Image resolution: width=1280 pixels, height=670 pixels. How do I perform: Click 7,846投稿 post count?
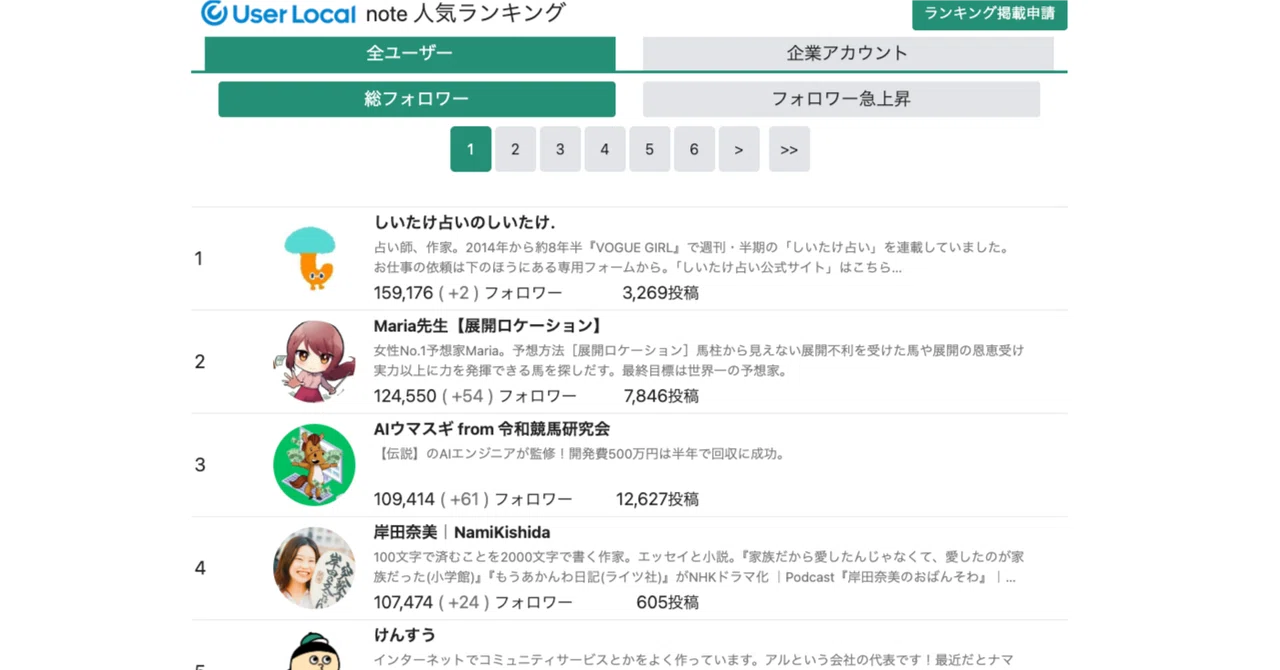(x=661, y=396)
